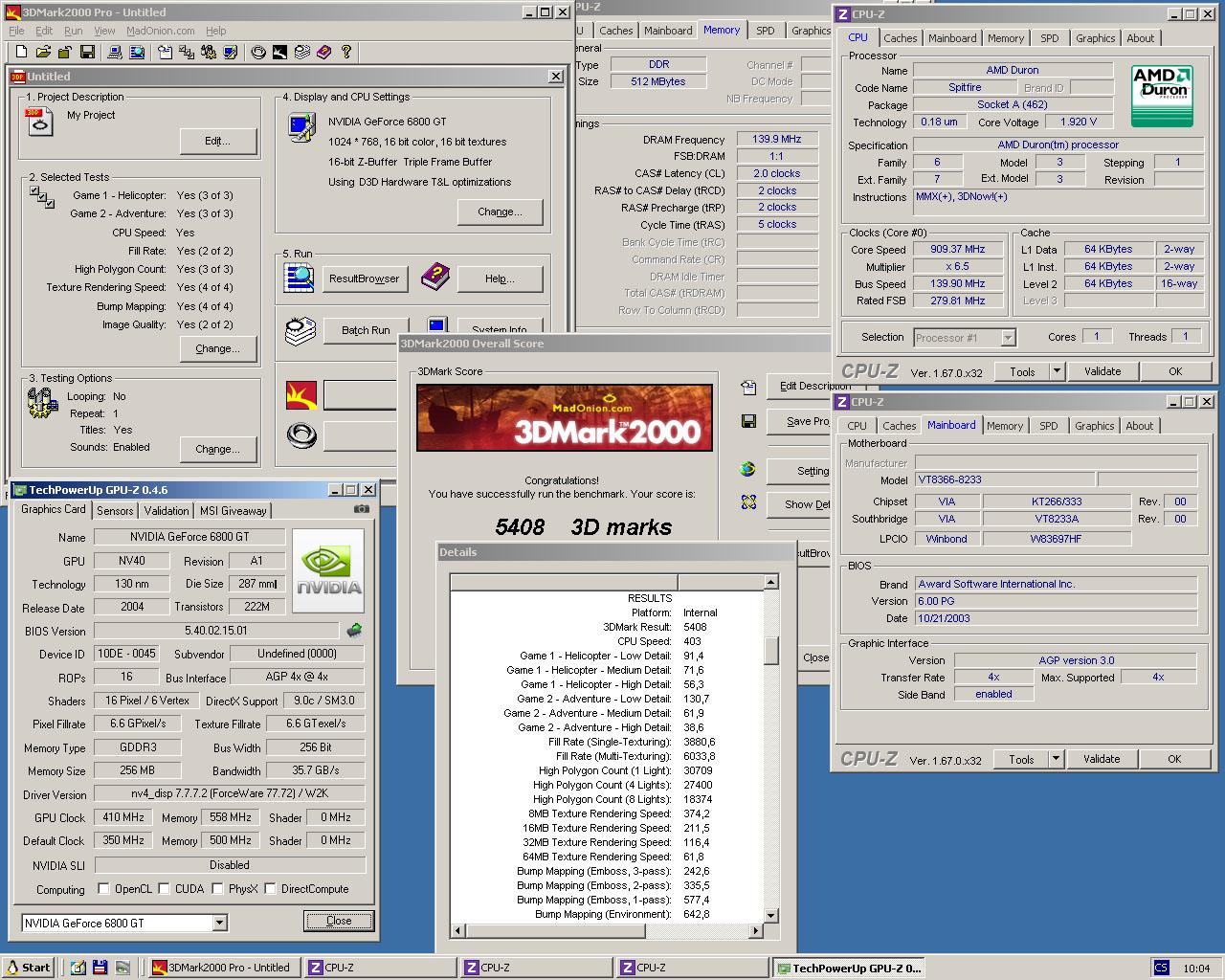Click the magnifier icon beside ResultBrowser button
Viewport: 1225px width, 980px height.
pyautogui.click(x=299, y=278)
